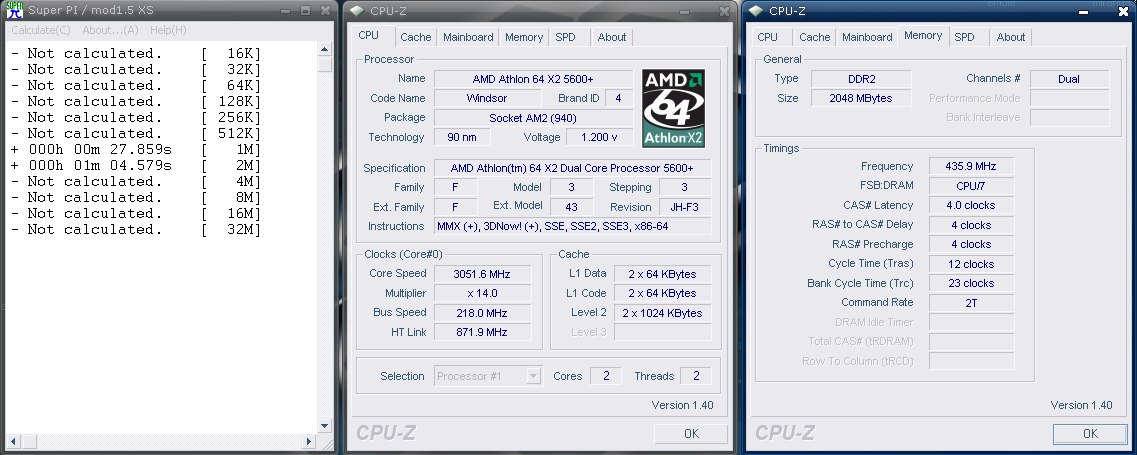Viewport: 1137px width, 455px height.
Task: Click the CAS# Latency value 4.0 clocks
Action: 970,205
